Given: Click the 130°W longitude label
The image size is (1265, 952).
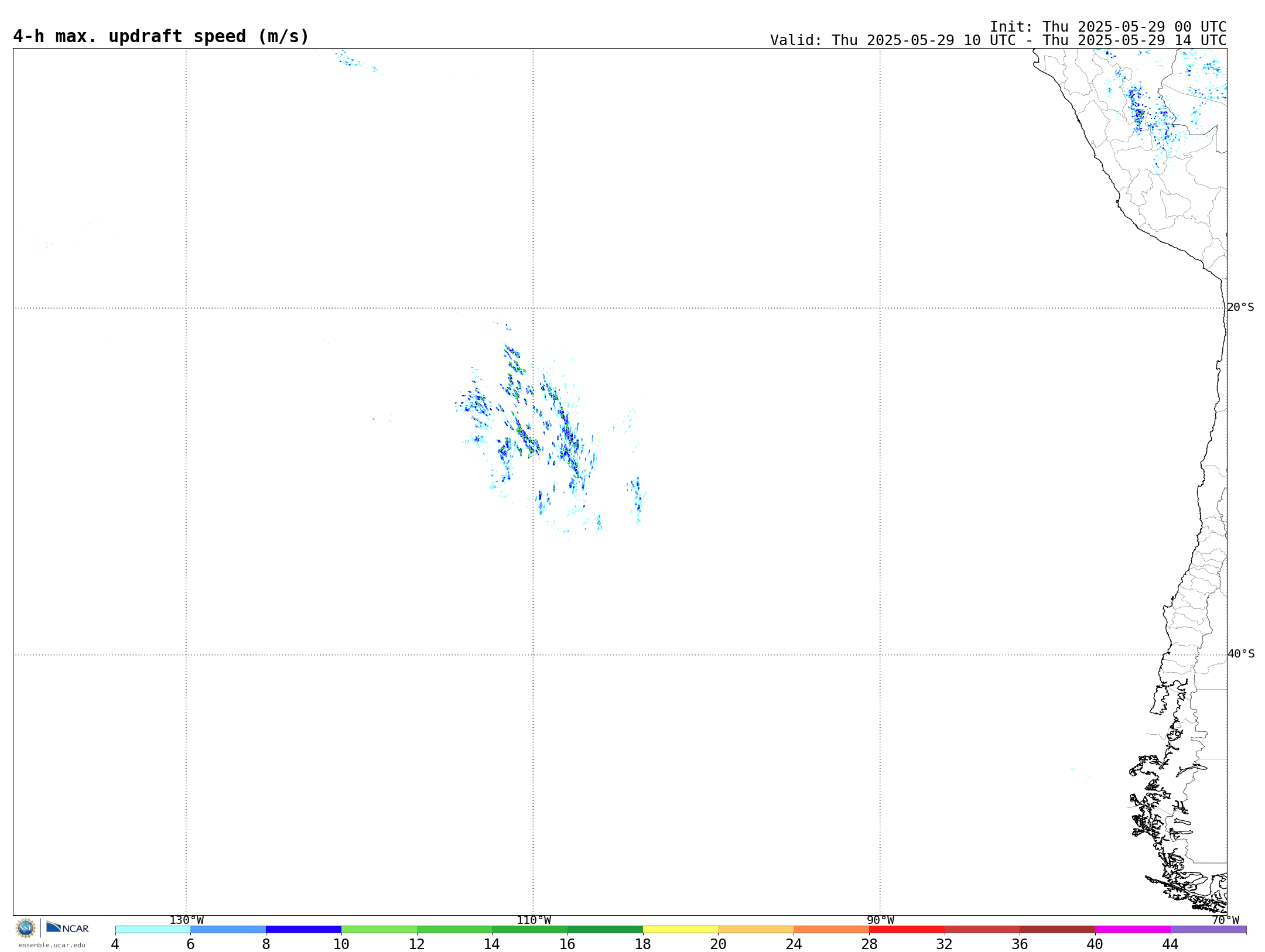Looking at the screenshot, I should [x=187, y=920].
